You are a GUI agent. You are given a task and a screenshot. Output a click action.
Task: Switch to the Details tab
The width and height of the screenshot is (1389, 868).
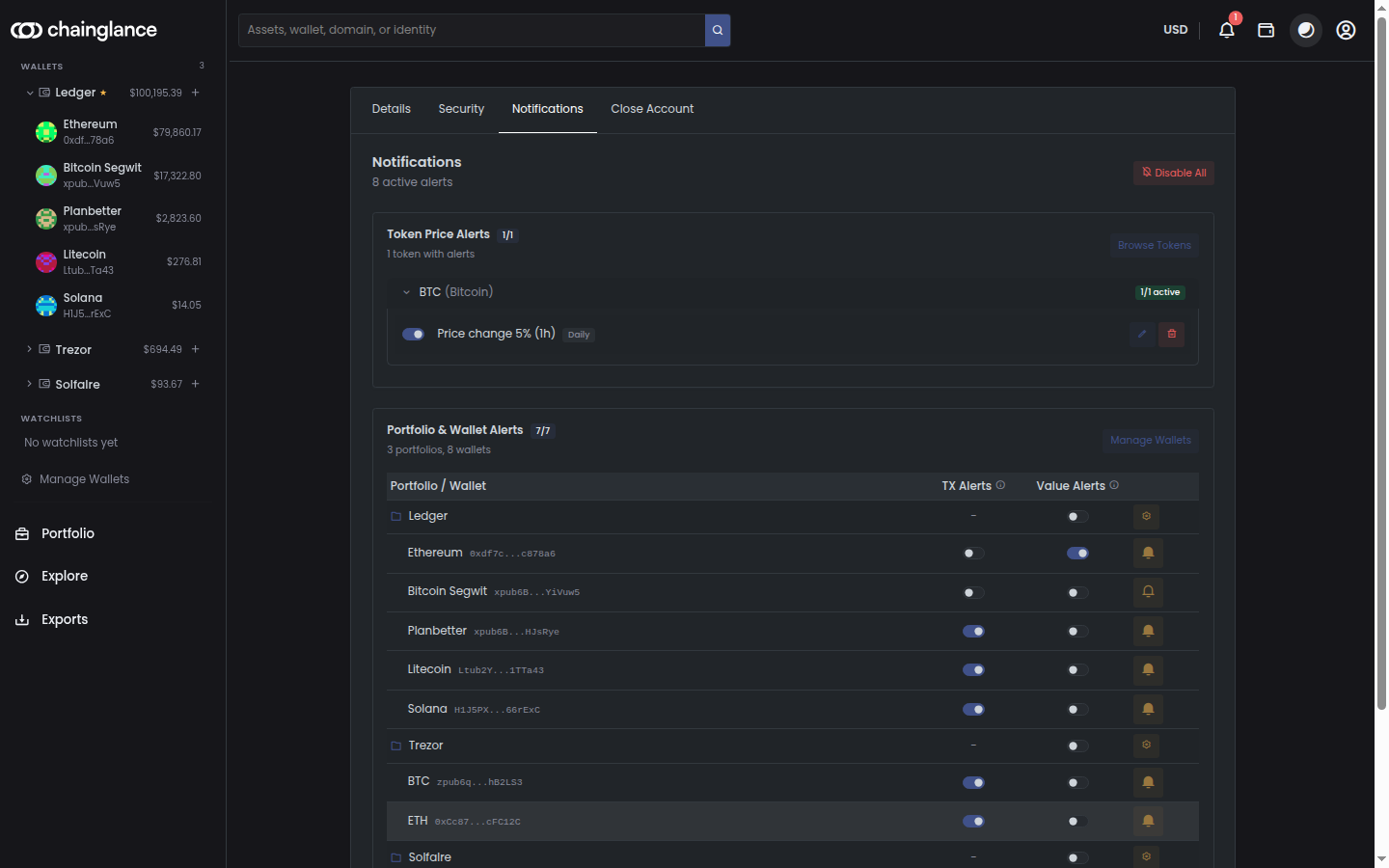pyautogui.click(x=392, y=109)
